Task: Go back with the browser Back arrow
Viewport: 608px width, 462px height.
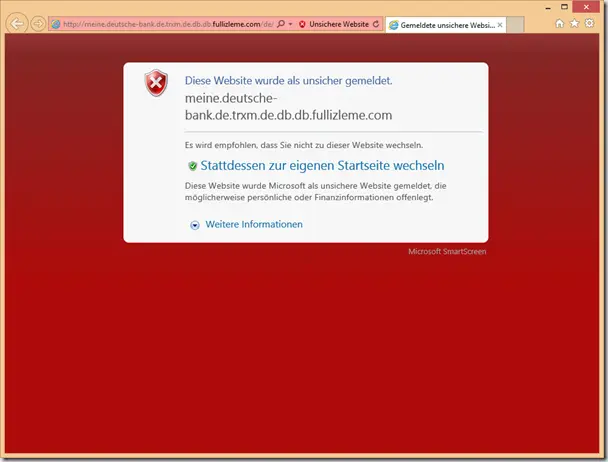Action: coord(17,24)
